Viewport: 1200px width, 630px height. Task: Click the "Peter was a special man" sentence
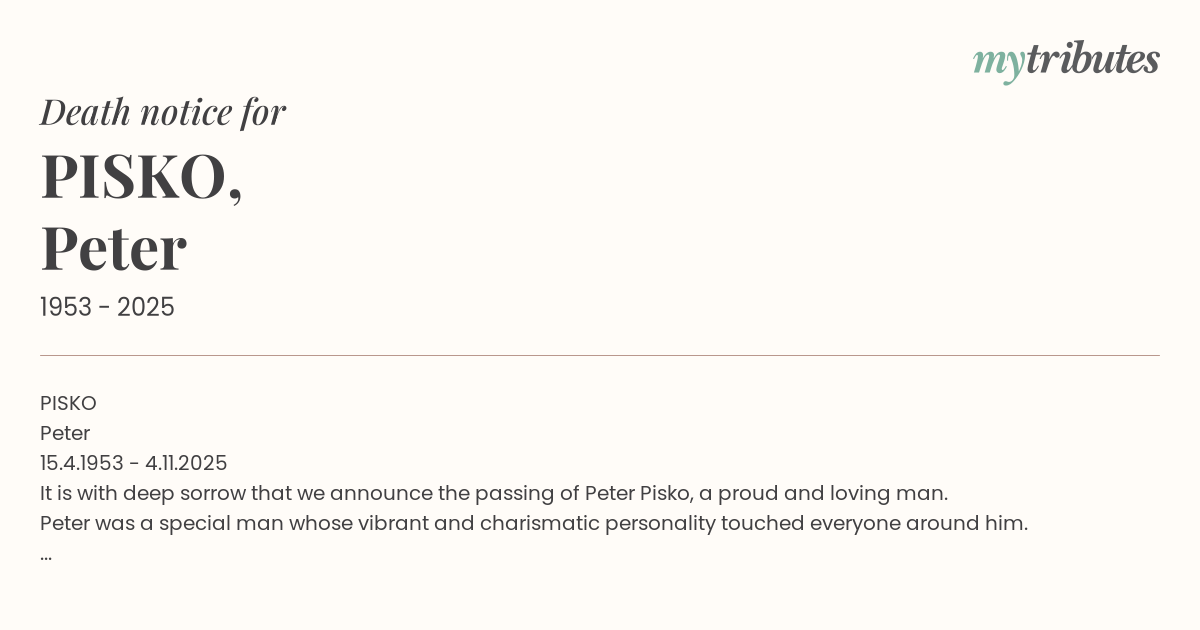pos(533,523)
